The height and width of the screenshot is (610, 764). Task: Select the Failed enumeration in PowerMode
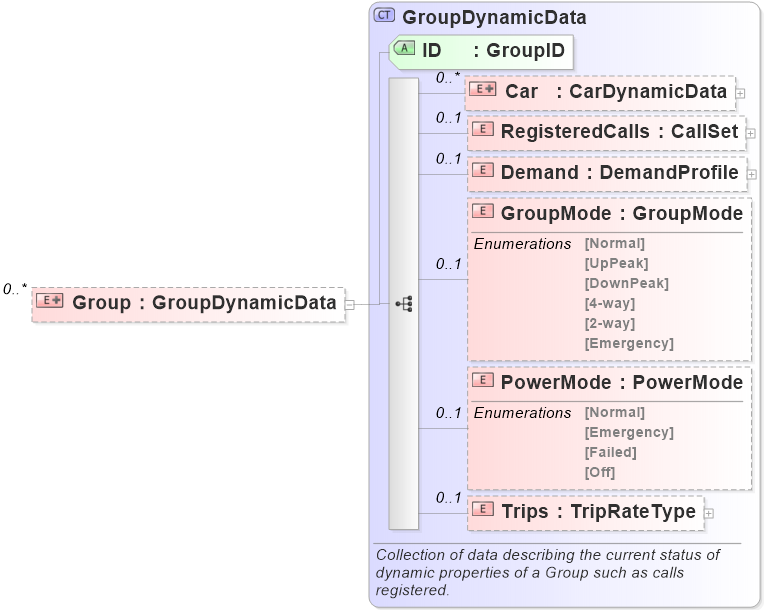tap(610, 452)
